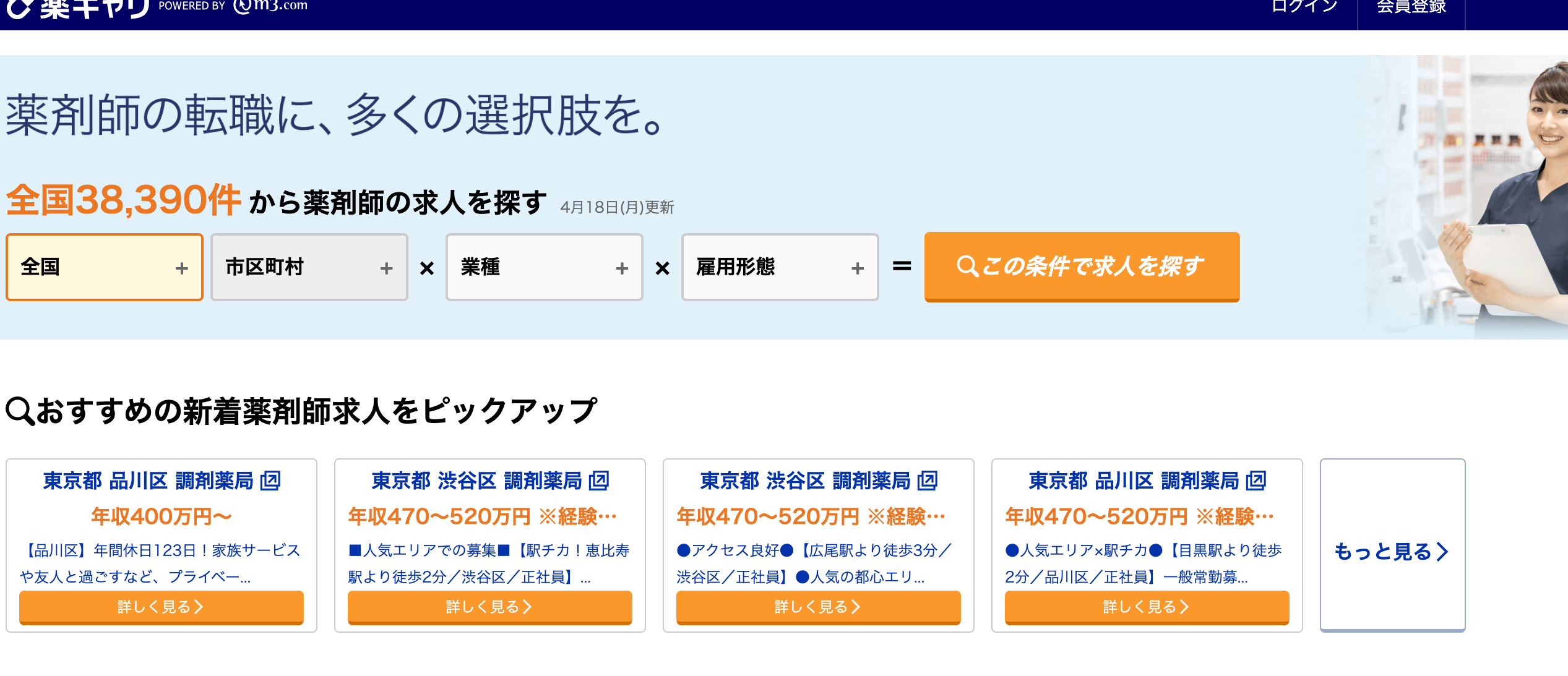Open the 全国 region dropdown

point(105,267)
